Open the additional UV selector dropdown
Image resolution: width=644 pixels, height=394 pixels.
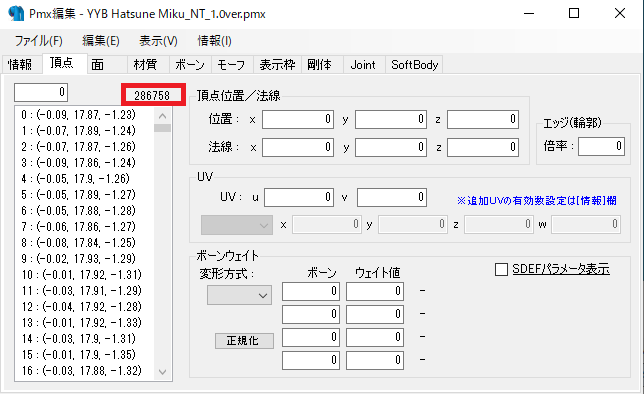(x=237, y=225)
